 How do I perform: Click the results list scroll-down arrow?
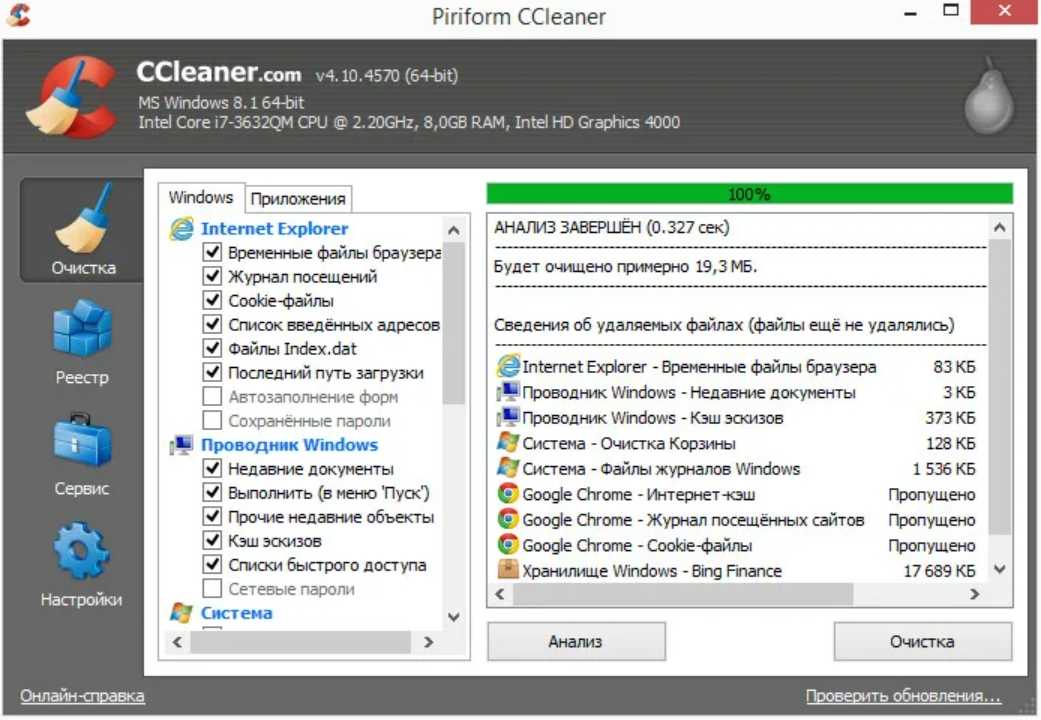pyautogui.click(x=1000, y=569)
